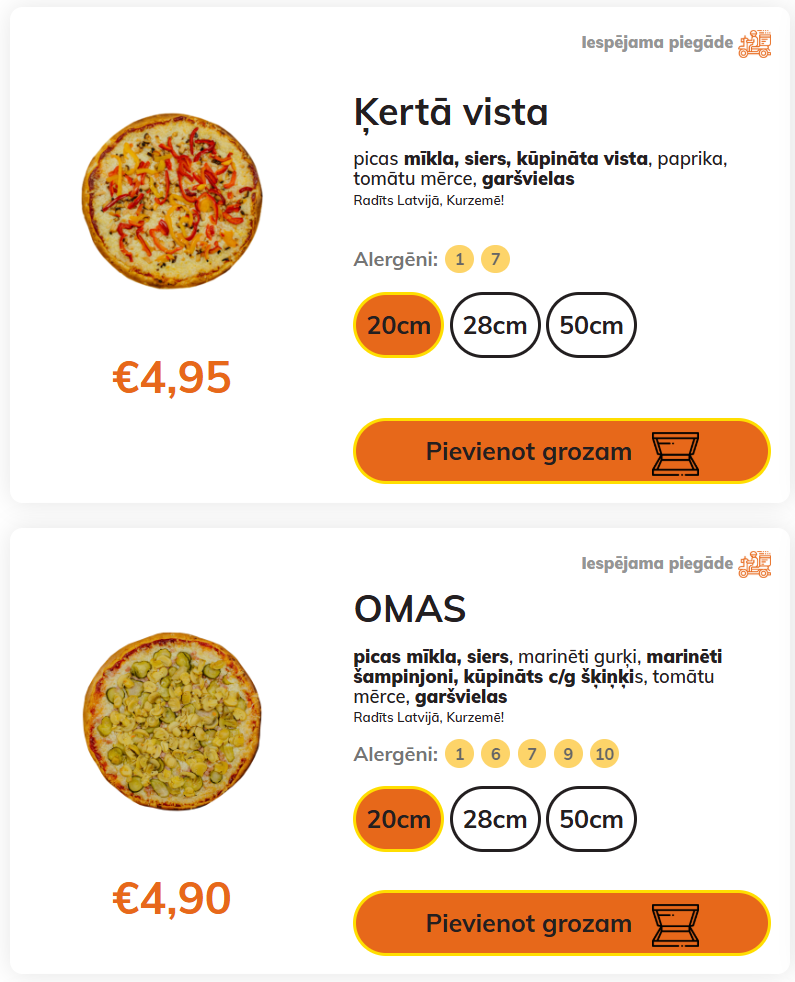Click pizza box icon in Ķertā vista cart button
Screen dimensions: 795x982
[x=675, y=453]
